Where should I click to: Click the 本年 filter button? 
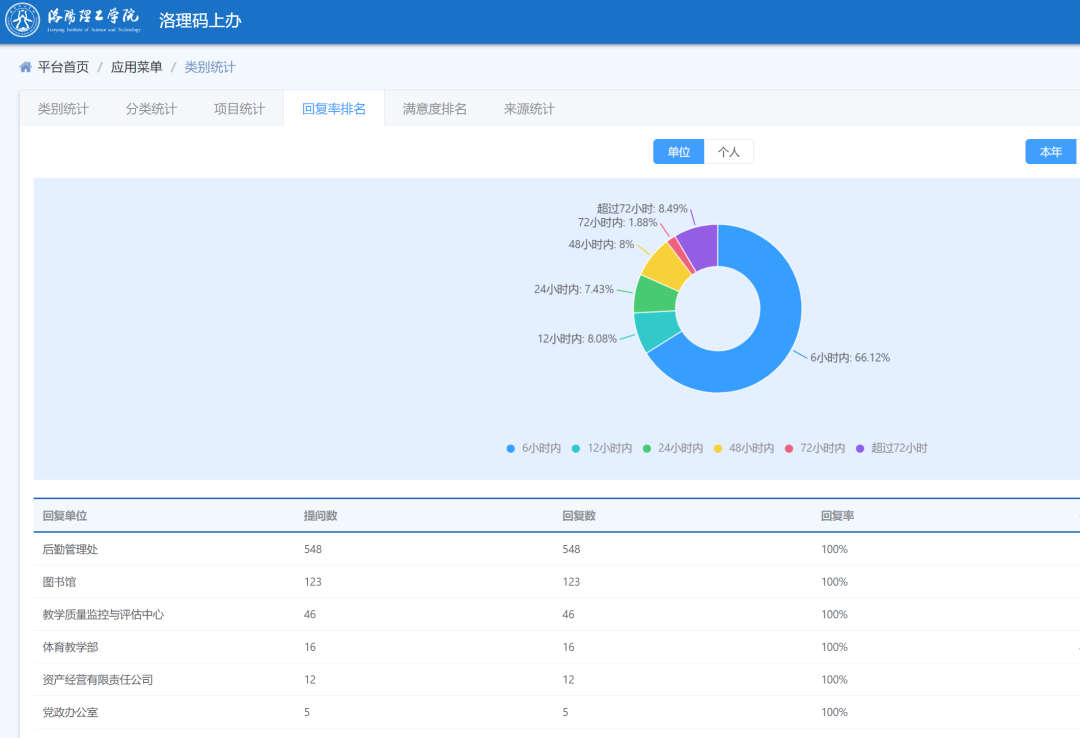[x=1050, y=152]
